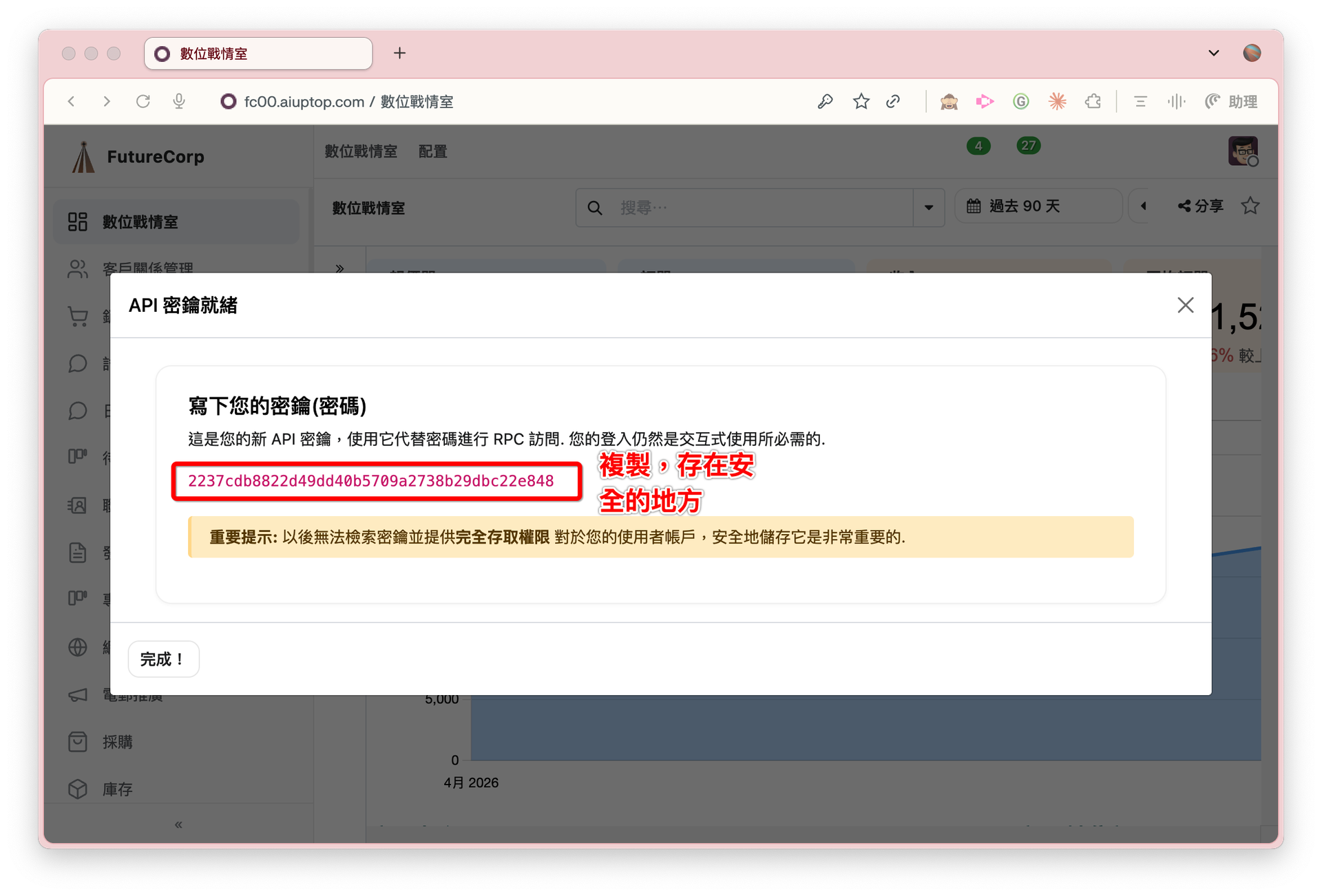This screenshot has width=1322, height=896.
Task: Click the sidebar megaphone icon
Action: [x=78, y=695]
